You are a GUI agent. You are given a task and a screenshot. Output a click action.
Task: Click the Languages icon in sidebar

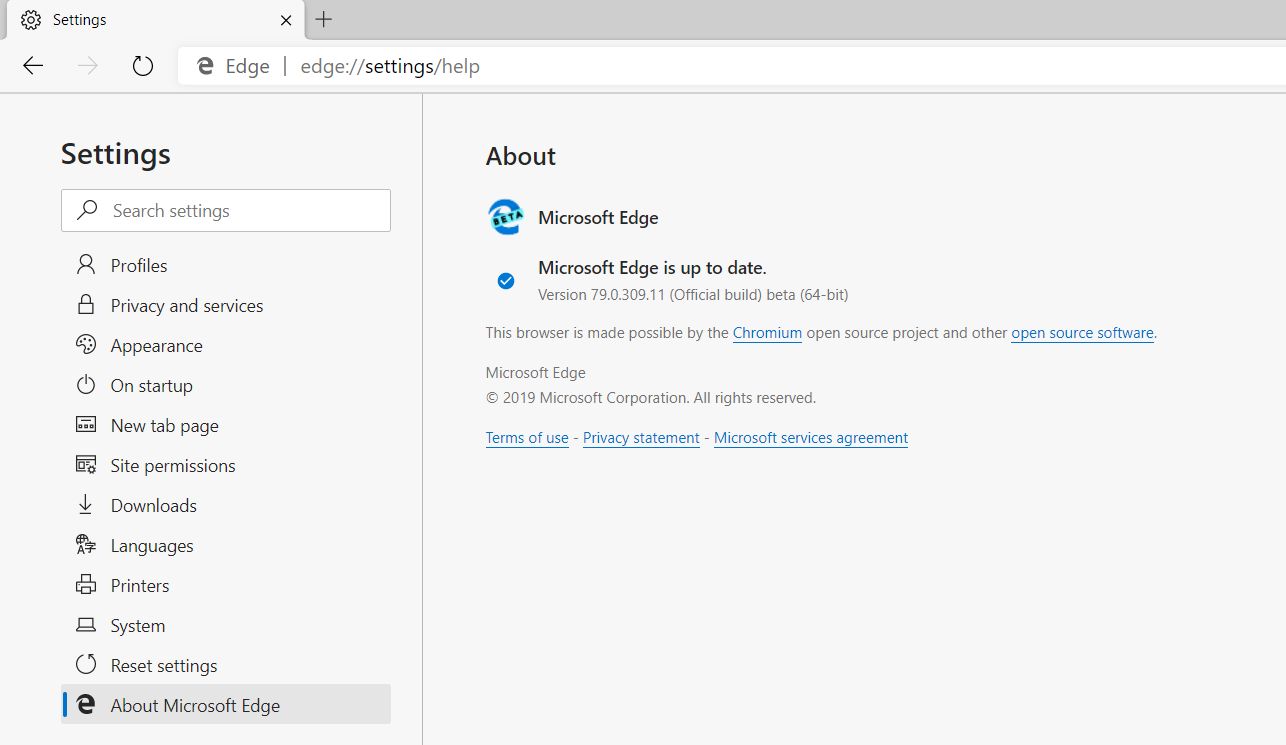click(85, 545)
